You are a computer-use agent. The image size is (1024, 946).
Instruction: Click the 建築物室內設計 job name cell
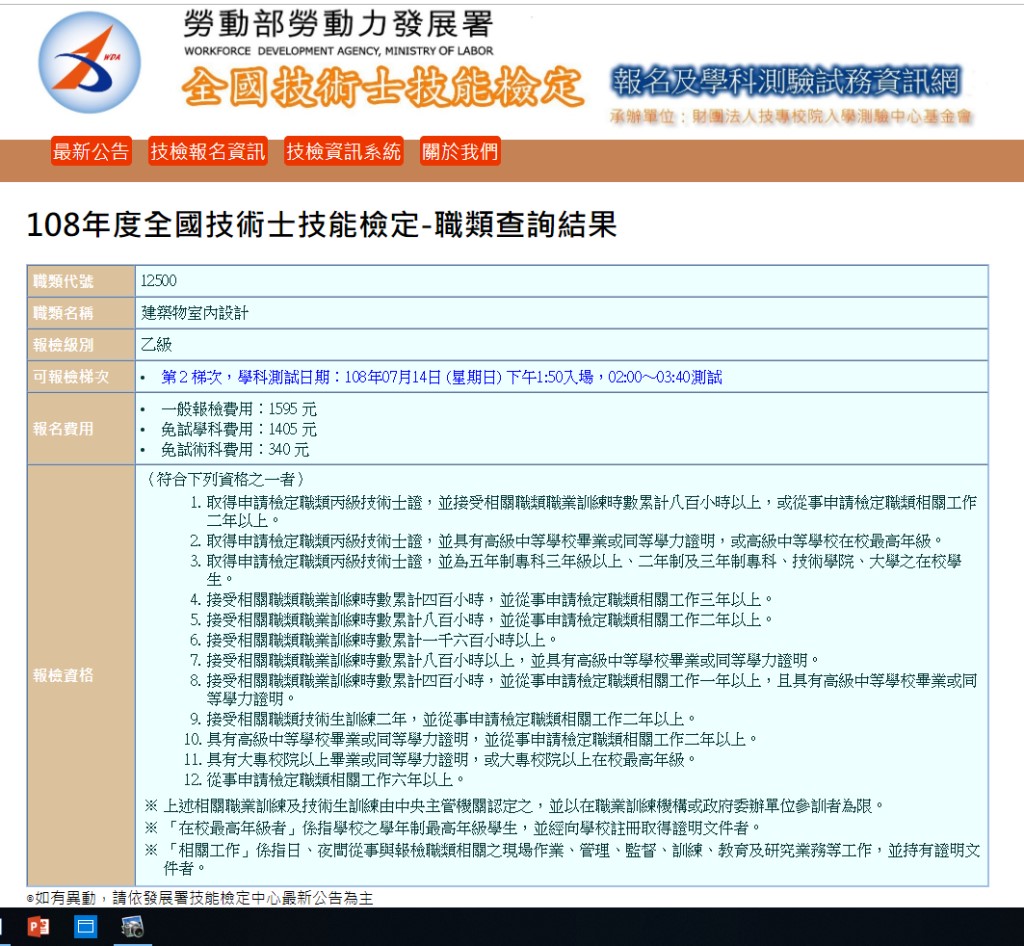point(195,313)
